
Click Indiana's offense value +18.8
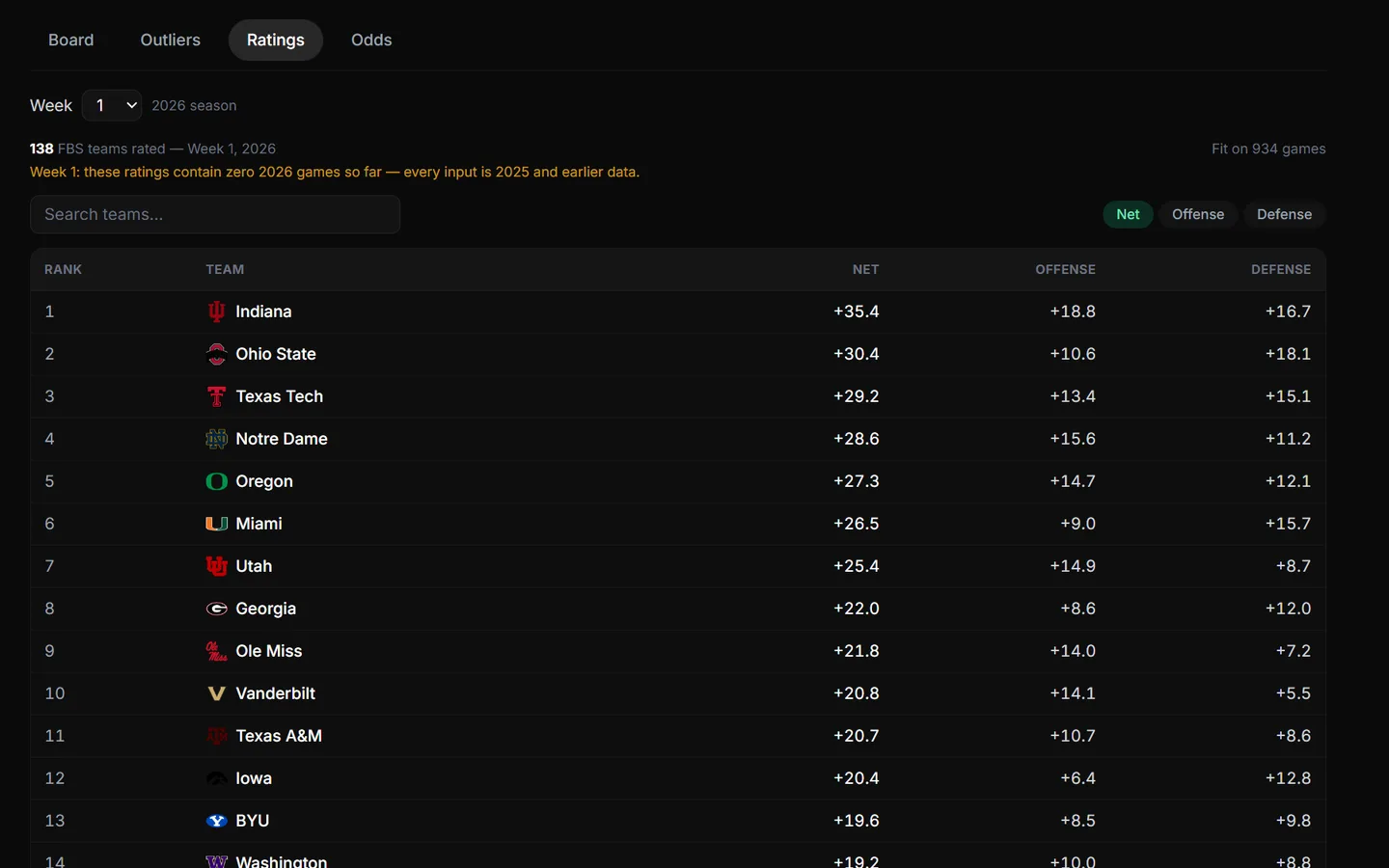point(1073,312)
